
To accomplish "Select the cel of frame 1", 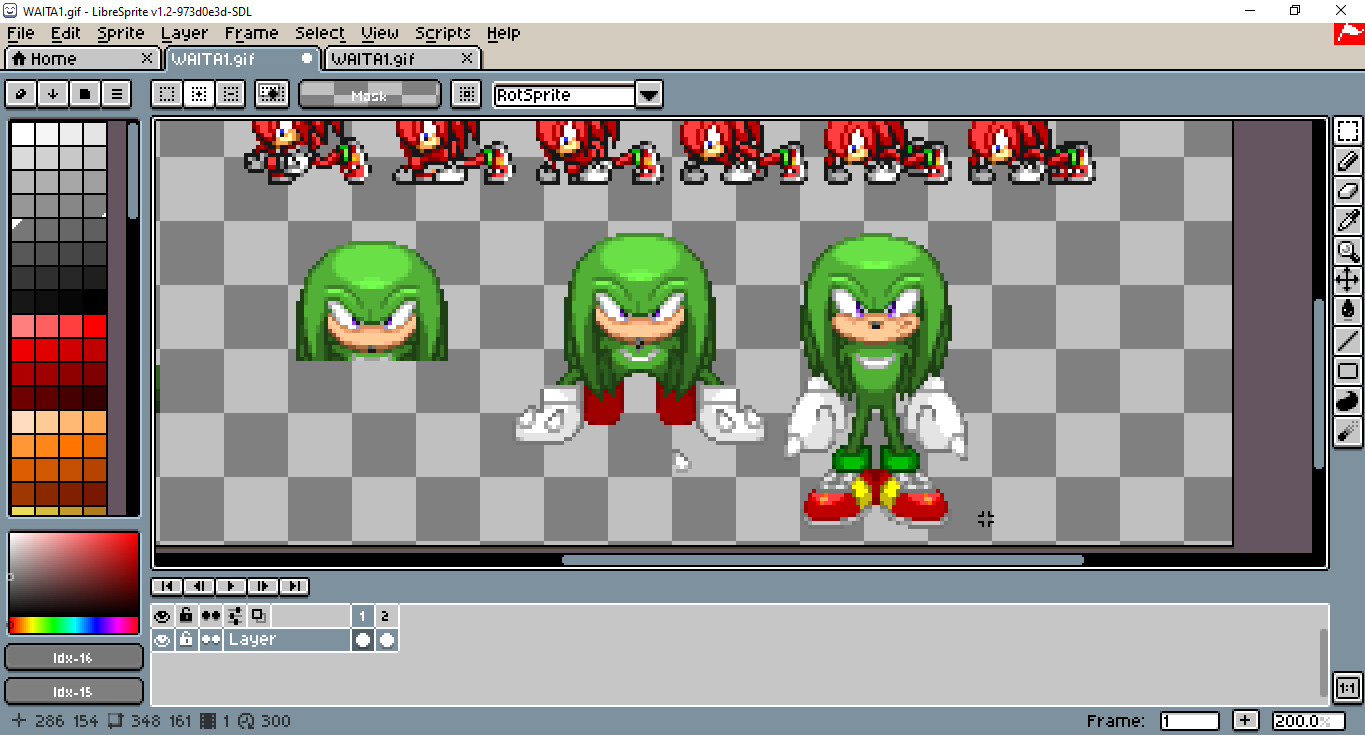I will [x=363, y=640].
